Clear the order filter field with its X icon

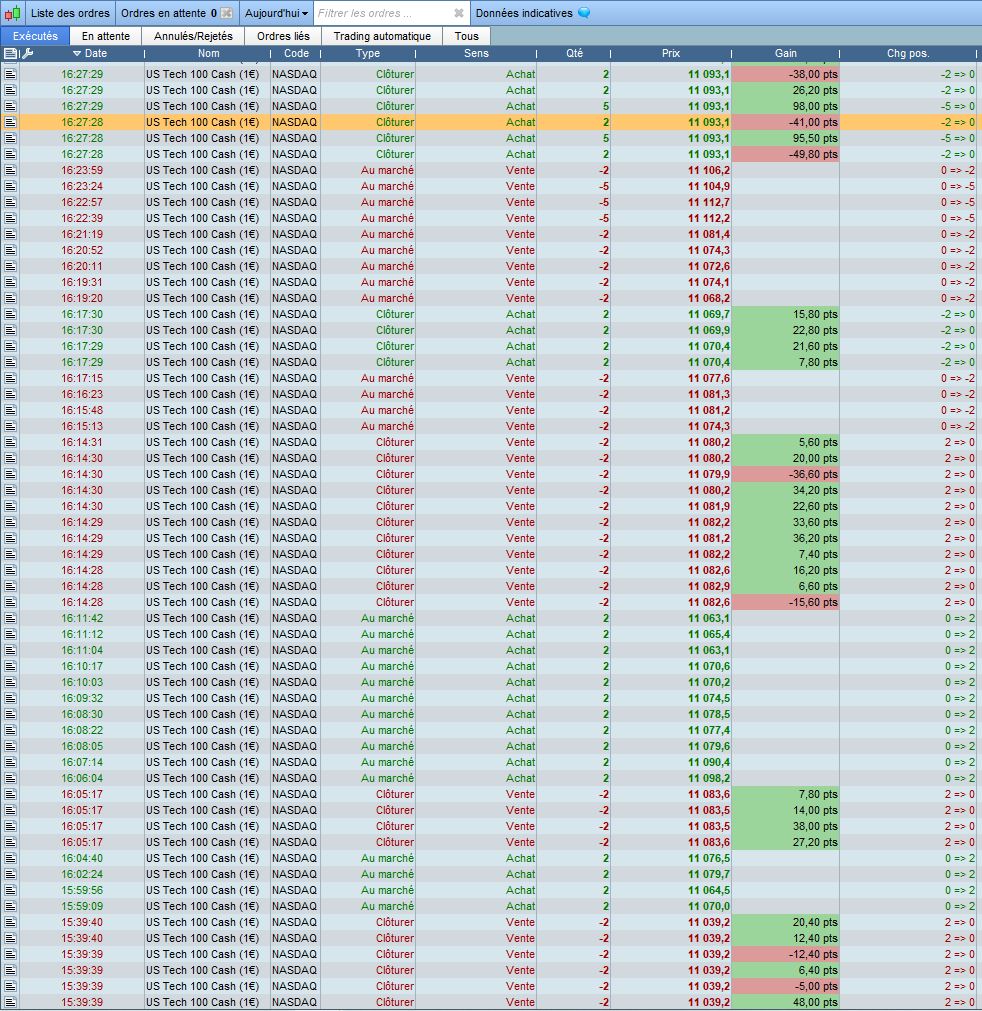458,13
